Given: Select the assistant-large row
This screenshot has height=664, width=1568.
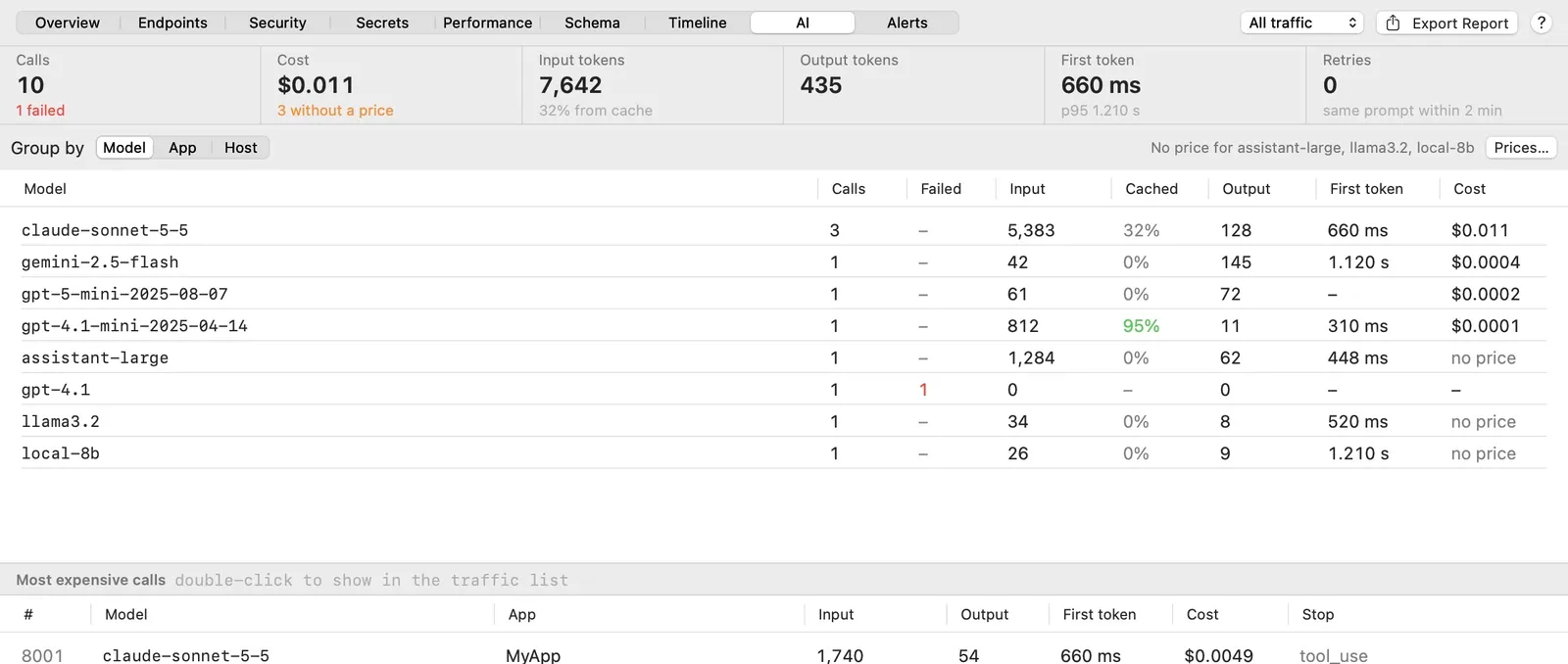Looking at the screenshot, I should tap(784, 357).
